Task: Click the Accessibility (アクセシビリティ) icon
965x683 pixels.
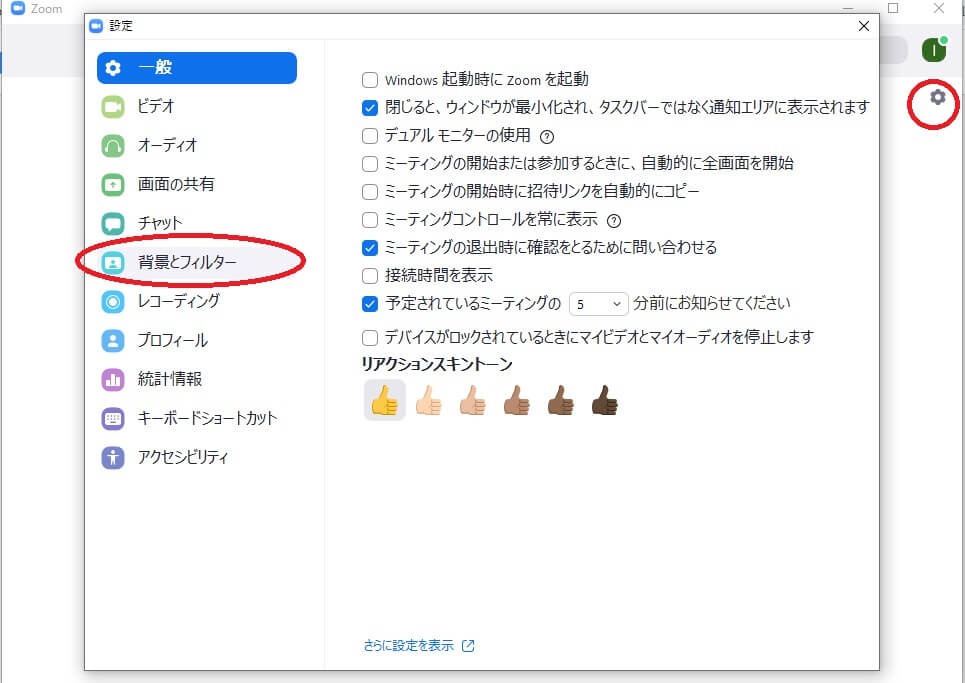Action: click(x=113, y=457)
